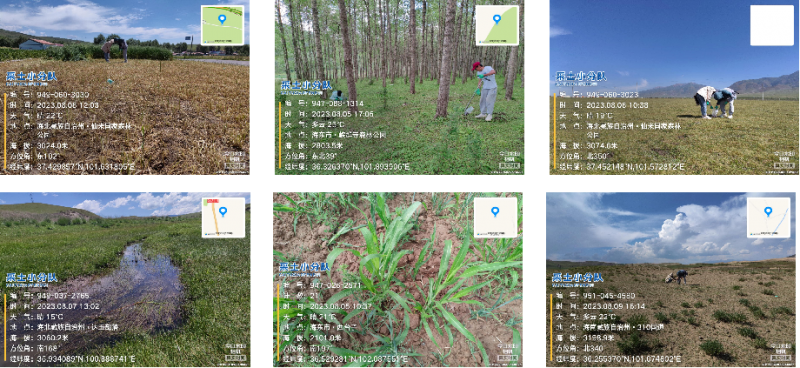Open the map inset on the poplar forest photo

497,26
